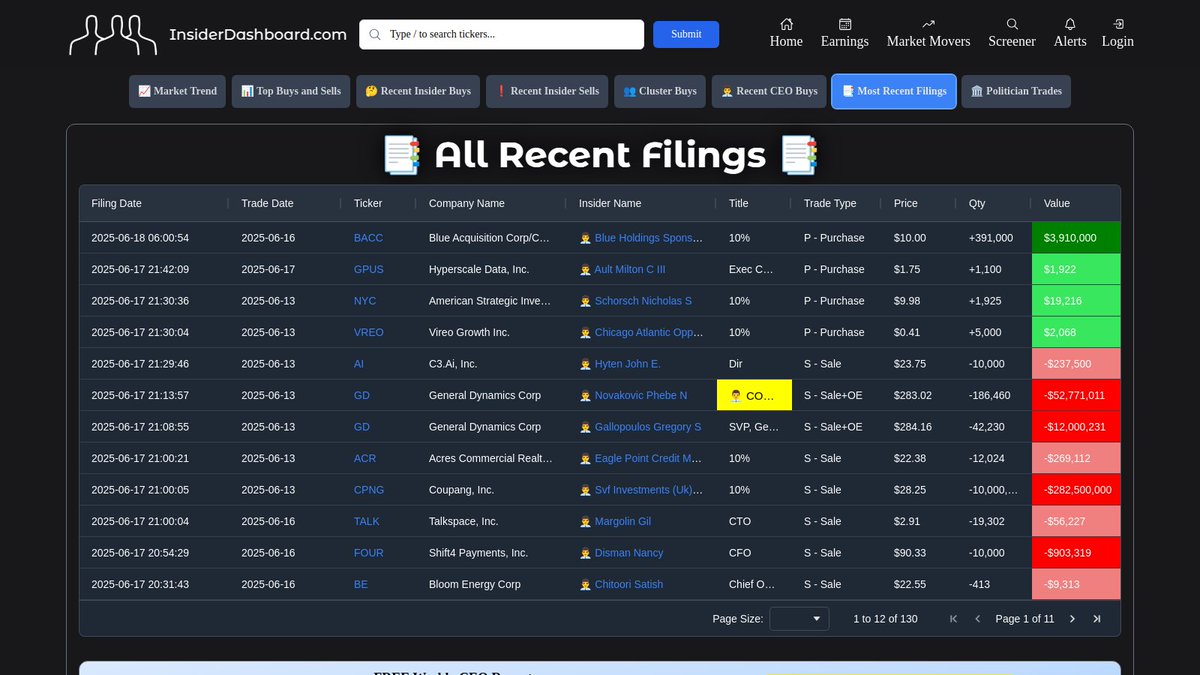Screen dimensions: 1200x675
Task: Switch to Cluster Buys tab
Action: 660,91
